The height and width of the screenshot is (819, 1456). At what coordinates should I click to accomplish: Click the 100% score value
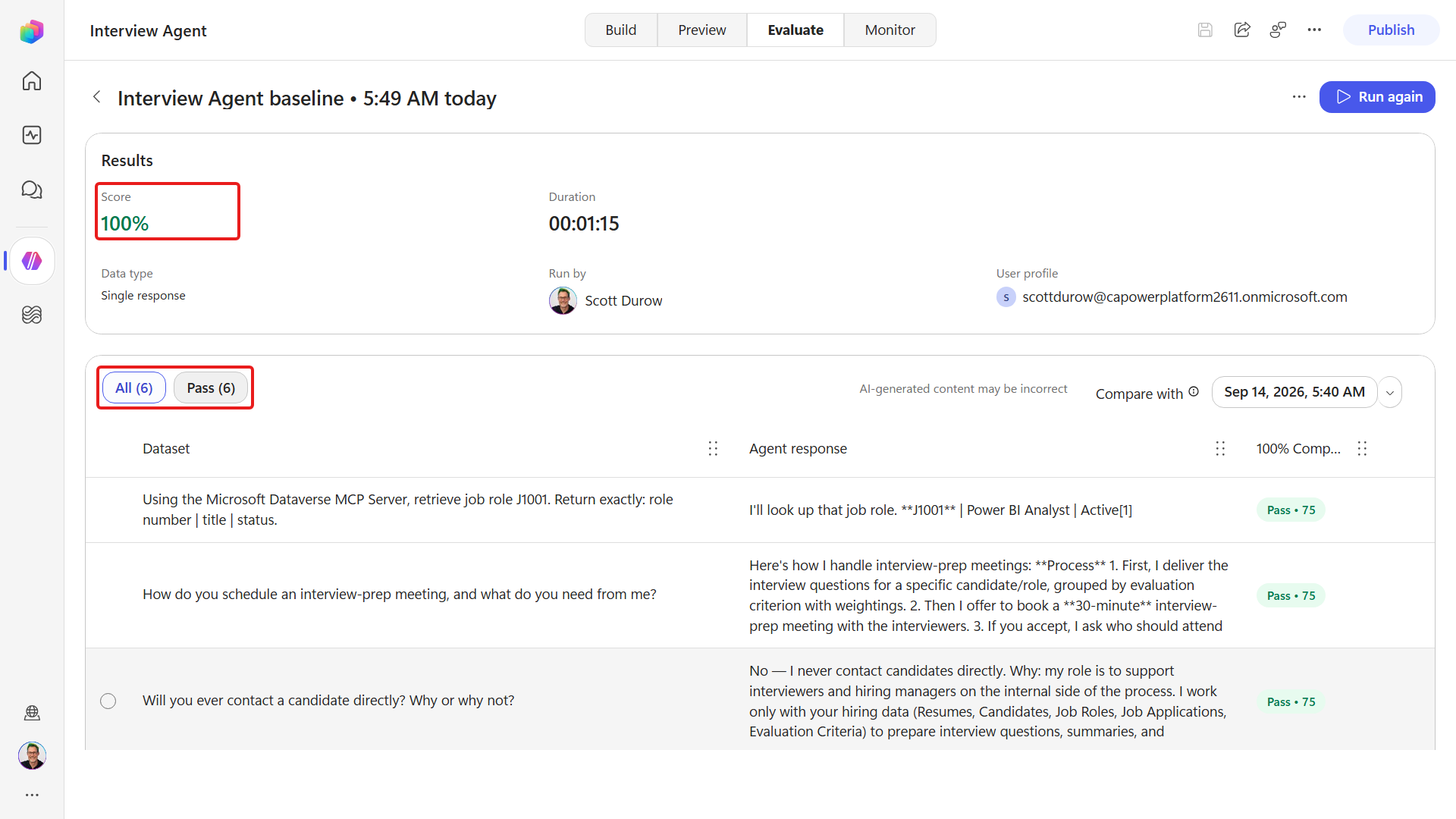point(125,224)
